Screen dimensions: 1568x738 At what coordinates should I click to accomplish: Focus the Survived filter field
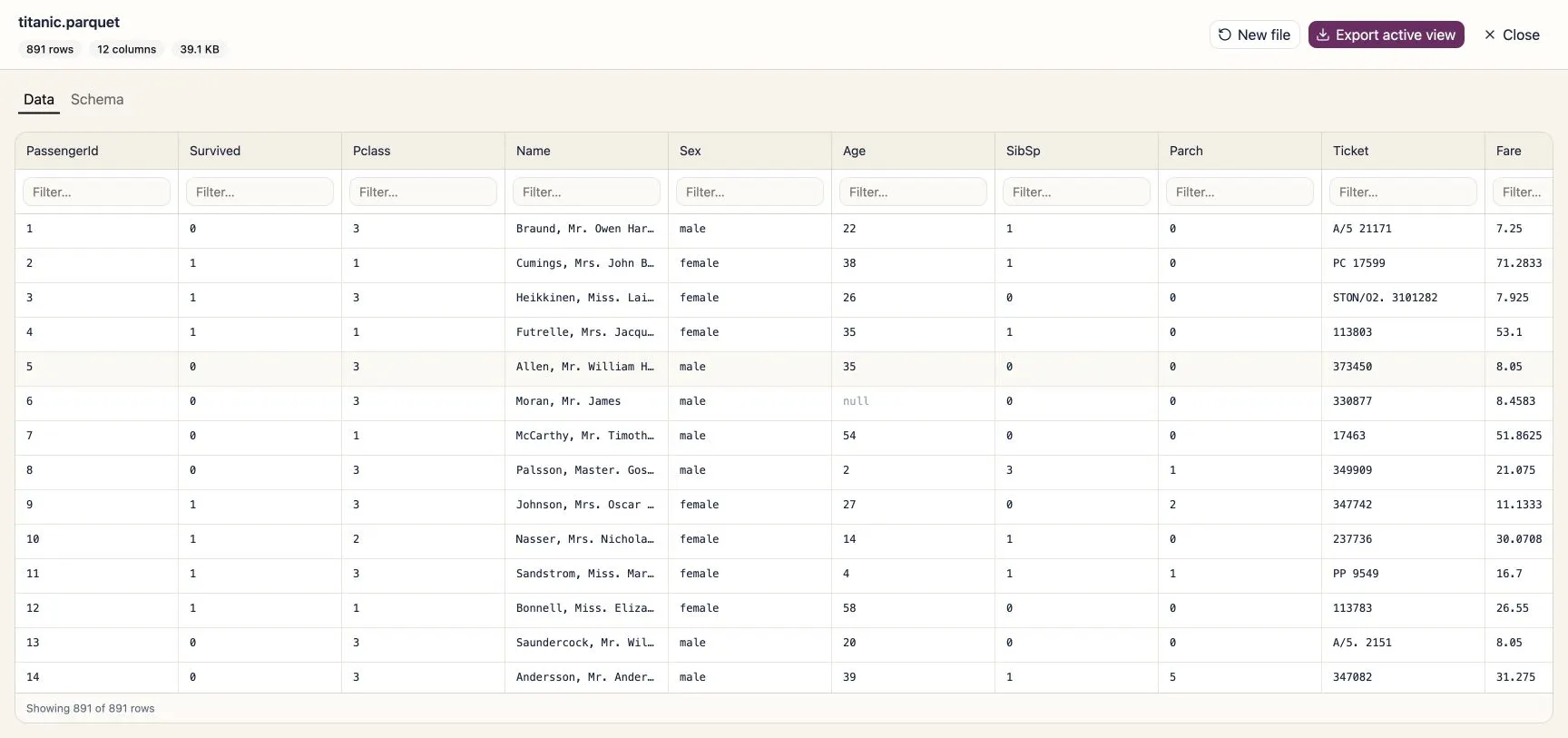tap(260, 192)
